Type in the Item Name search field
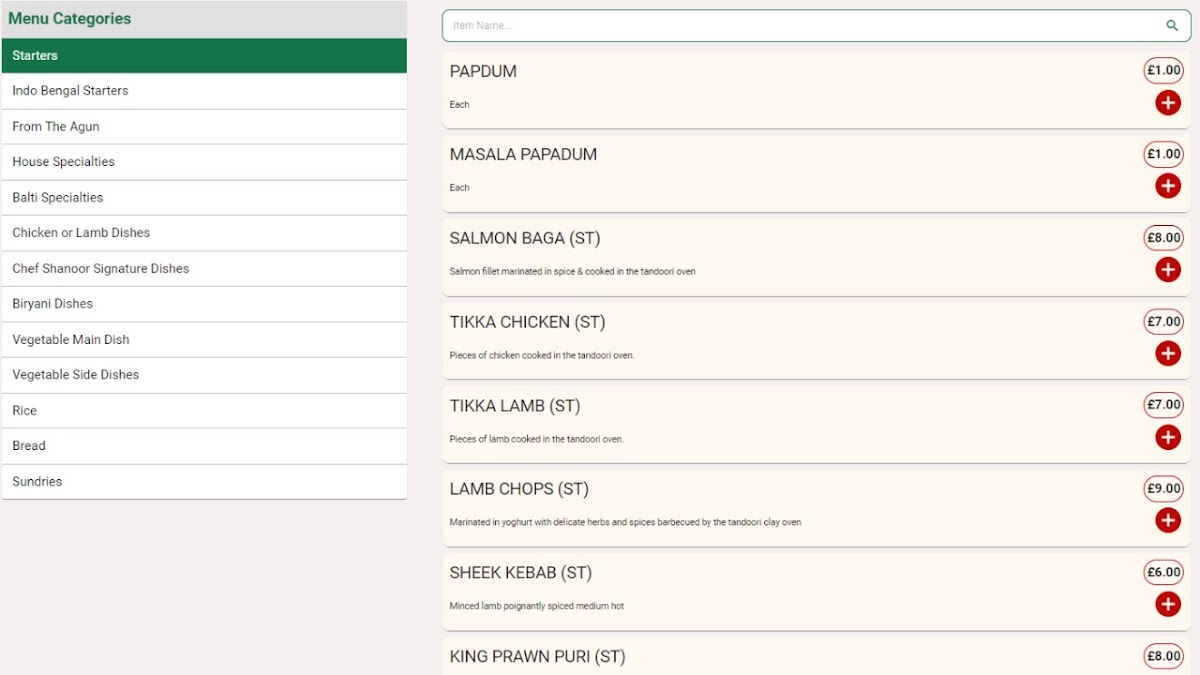1200x675 pixels. tap(800, 26)
